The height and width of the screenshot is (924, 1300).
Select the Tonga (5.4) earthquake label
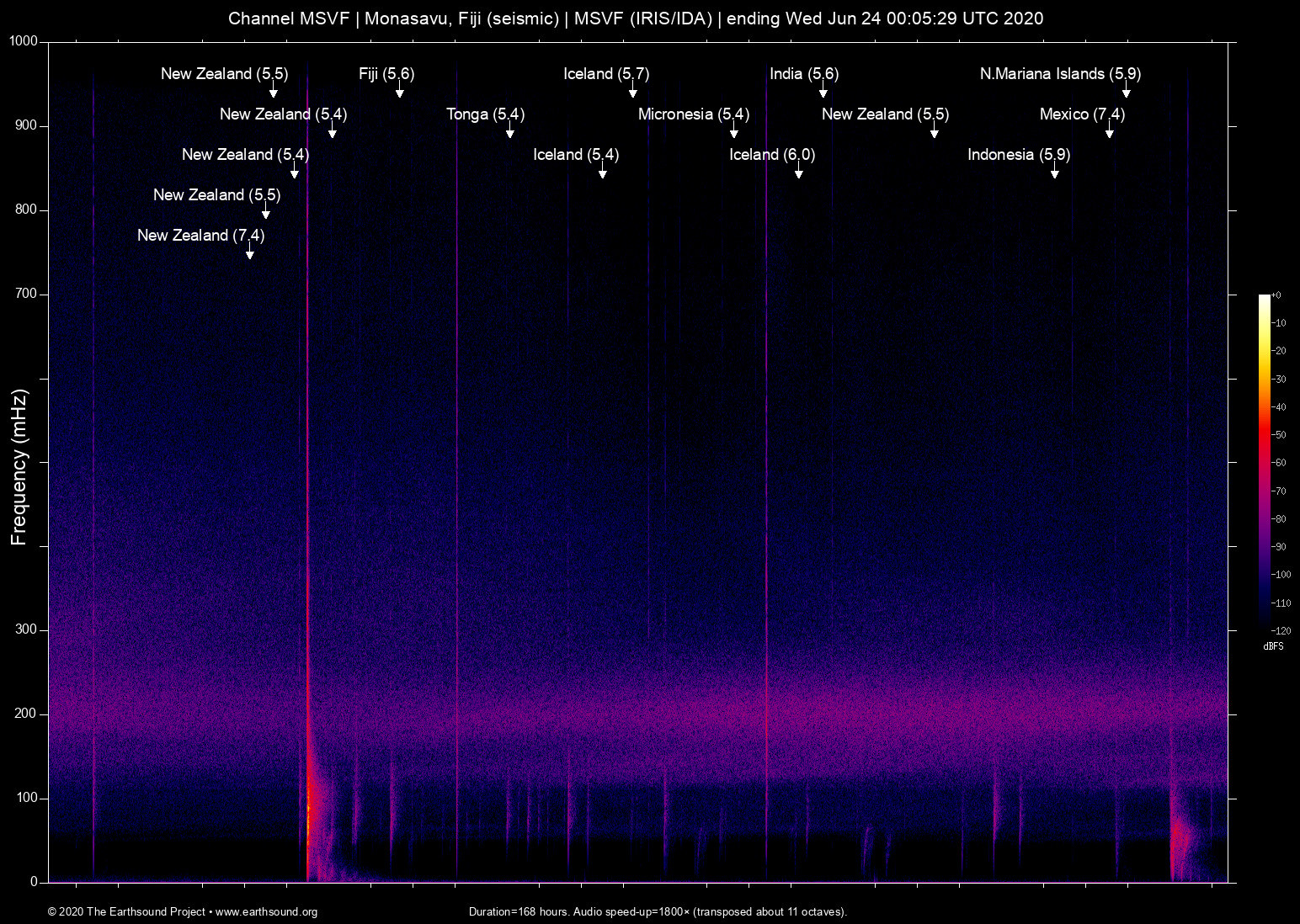point(485,114)
